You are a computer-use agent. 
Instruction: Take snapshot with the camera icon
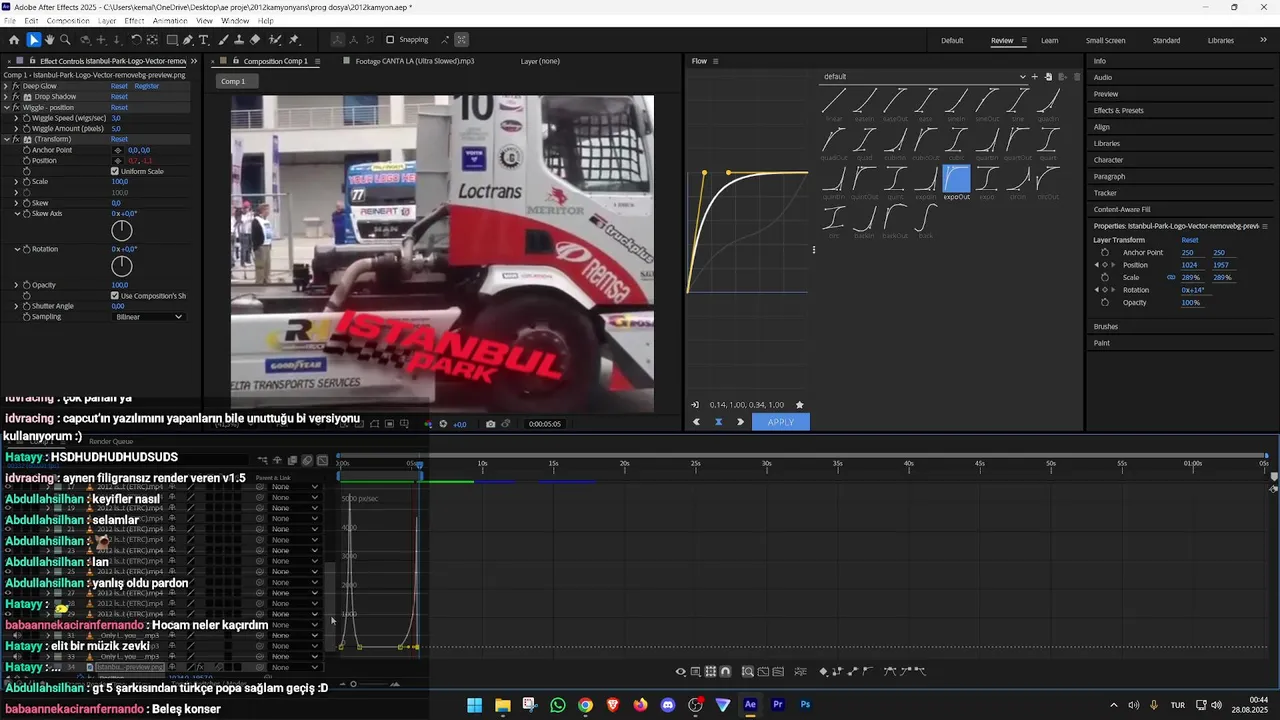pyautogui.click(x=490, y=424)
